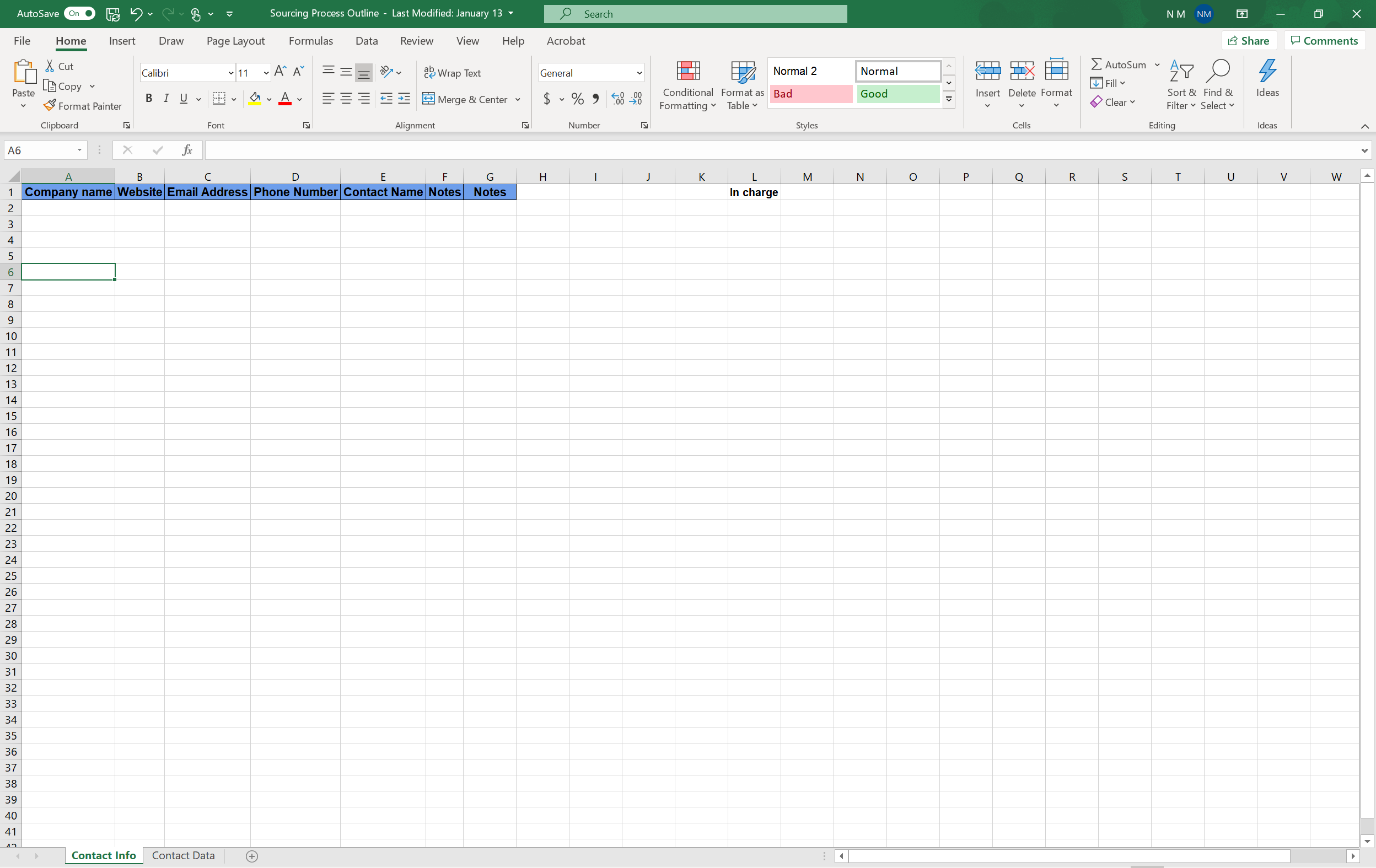
Task: Open the Comments pane button
Action: click(x=1324, y=41)
